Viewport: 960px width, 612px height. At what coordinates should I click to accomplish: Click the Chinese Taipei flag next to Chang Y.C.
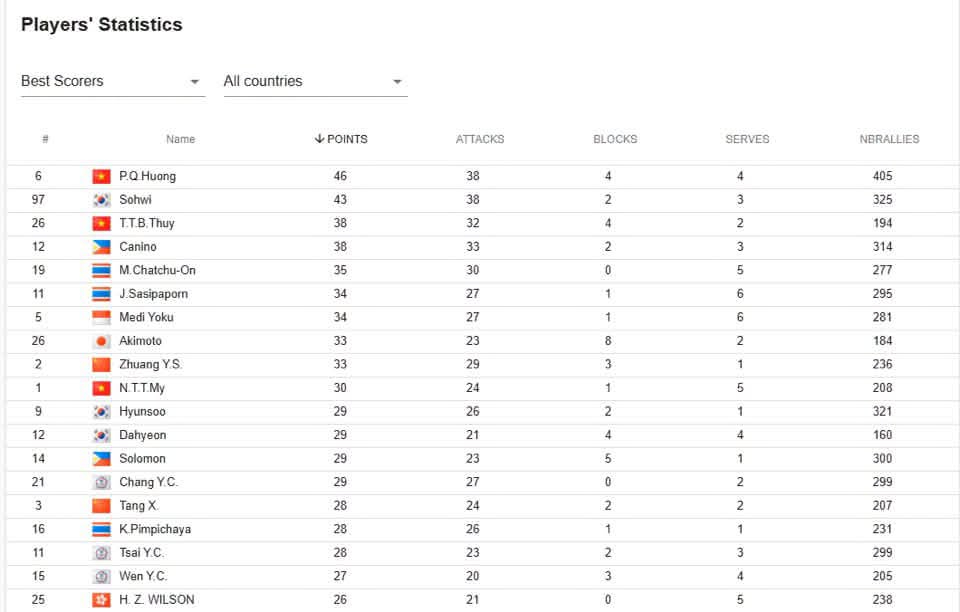click(x=101, y=483)
